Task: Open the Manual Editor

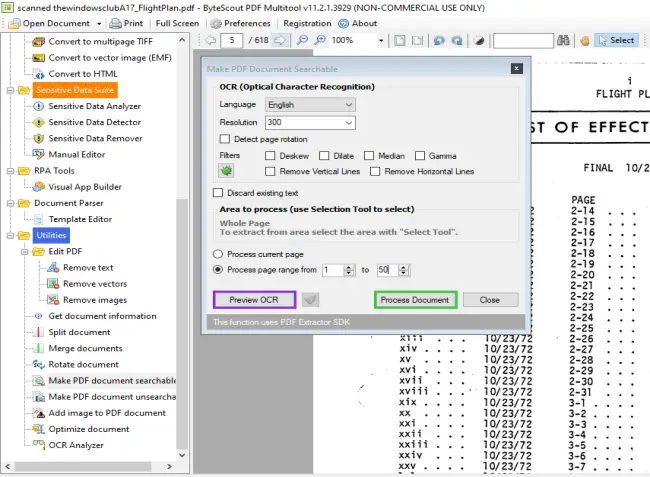Action: 77,155
